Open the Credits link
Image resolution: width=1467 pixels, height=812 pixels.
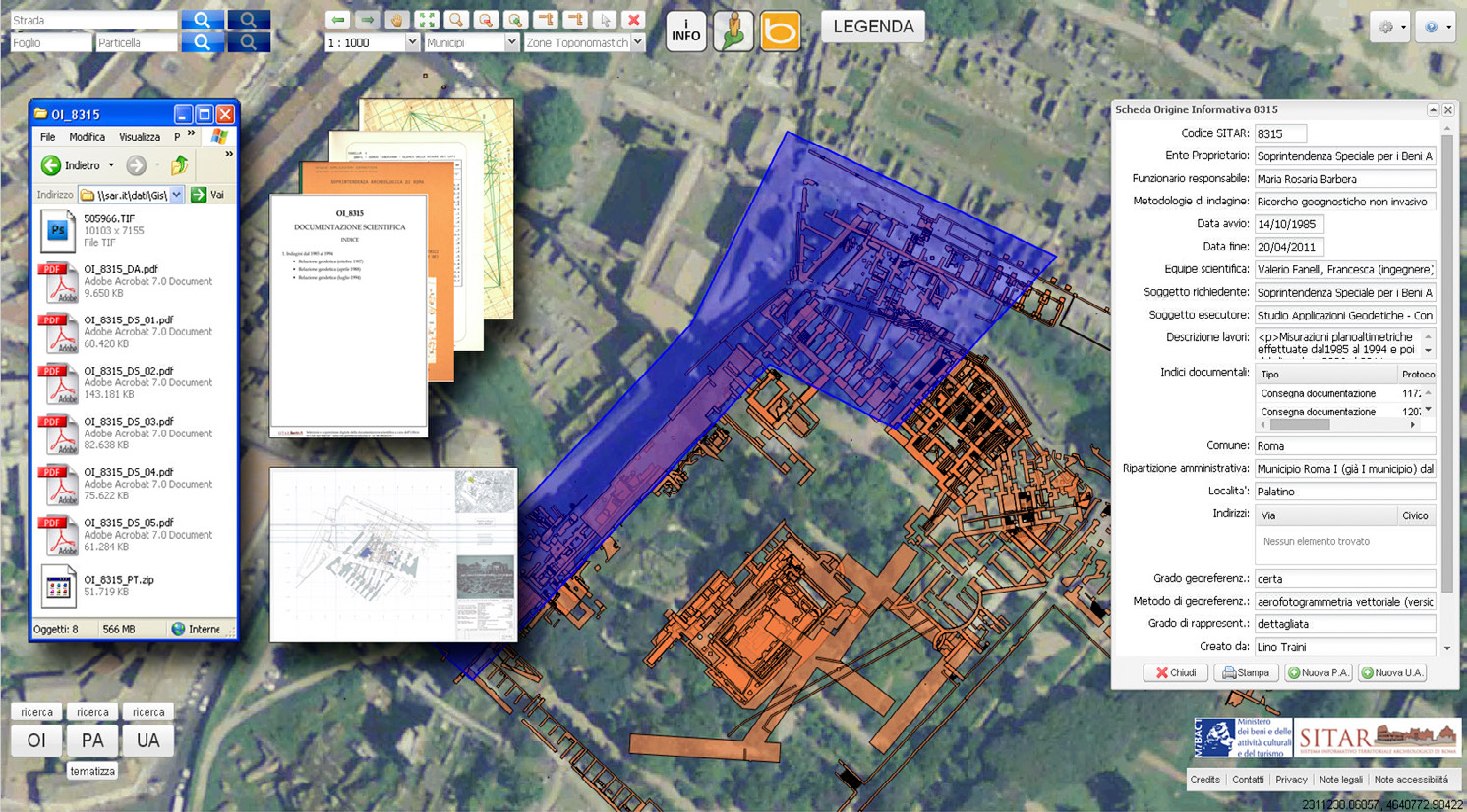point(1204,780)
